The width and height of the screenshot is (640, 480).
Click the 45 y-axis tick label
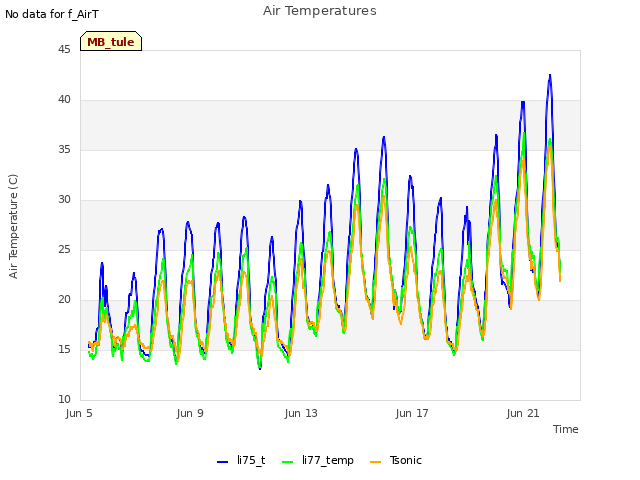64,49
